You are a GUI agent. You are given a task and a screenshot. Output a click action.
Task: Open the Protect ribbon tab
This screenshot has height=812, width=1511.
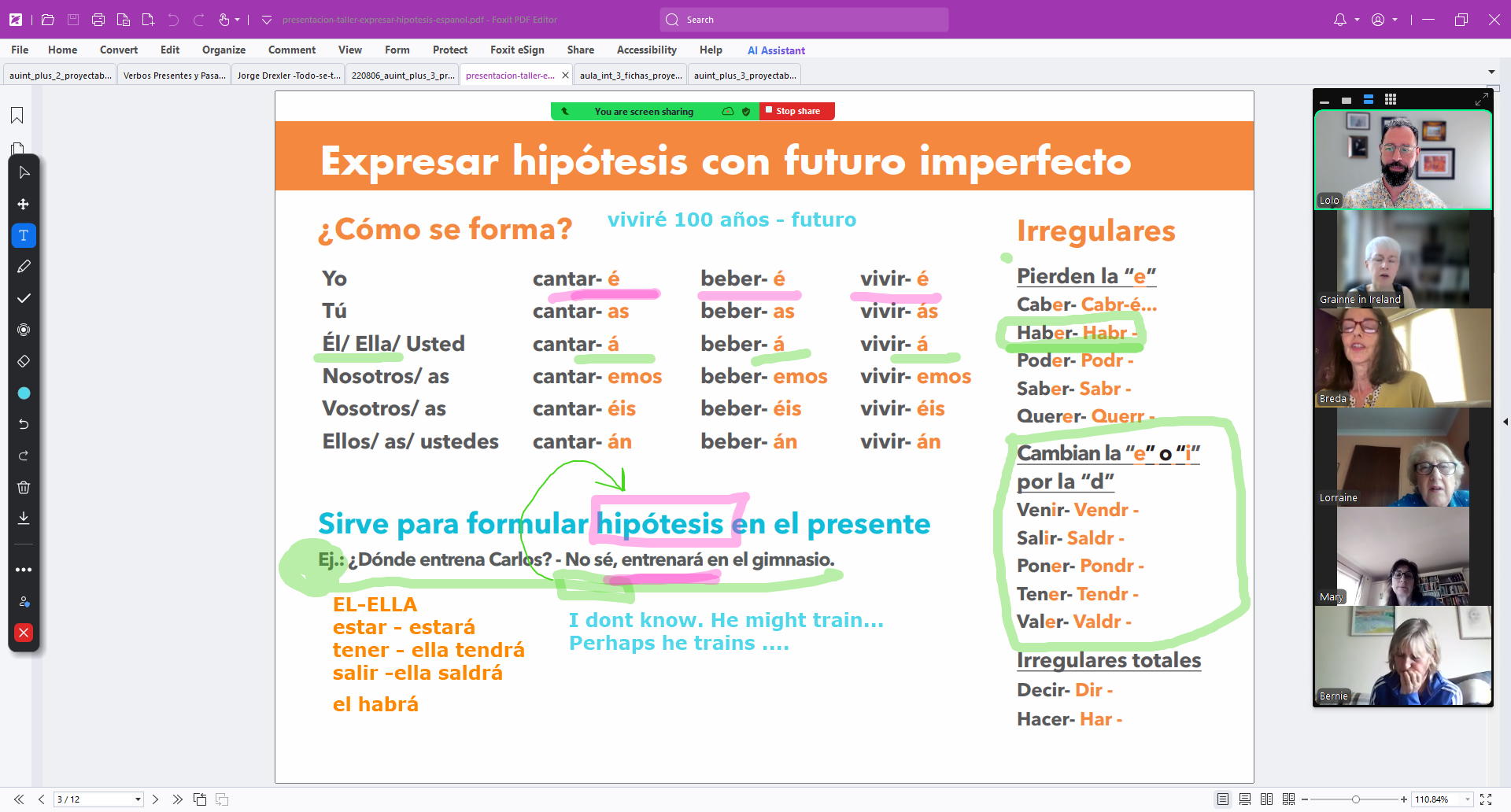coord(450,50)
